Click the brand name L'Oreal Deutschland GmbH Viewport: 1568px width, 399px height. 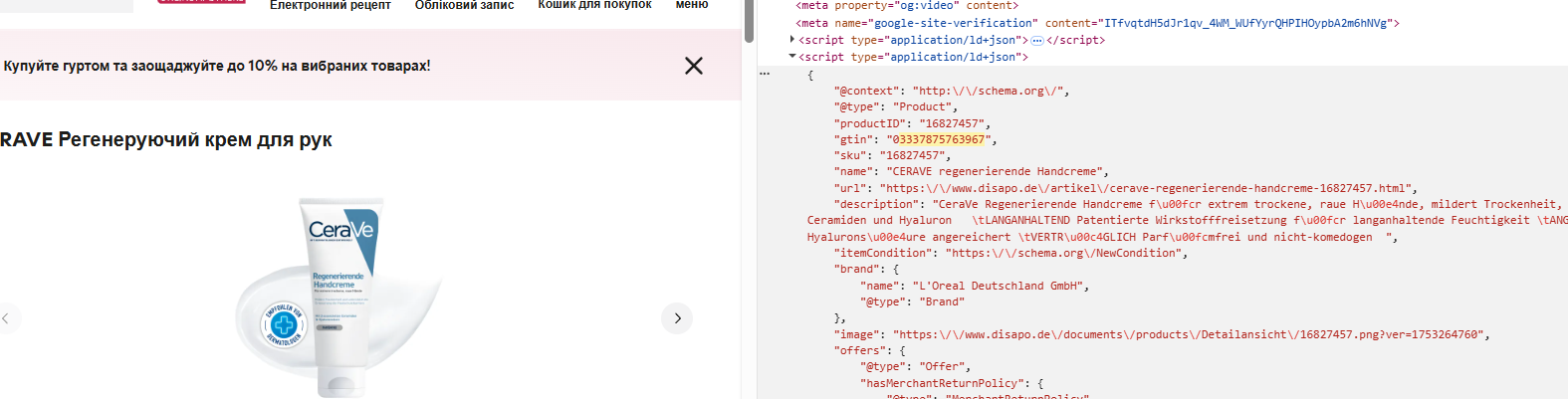999,286
